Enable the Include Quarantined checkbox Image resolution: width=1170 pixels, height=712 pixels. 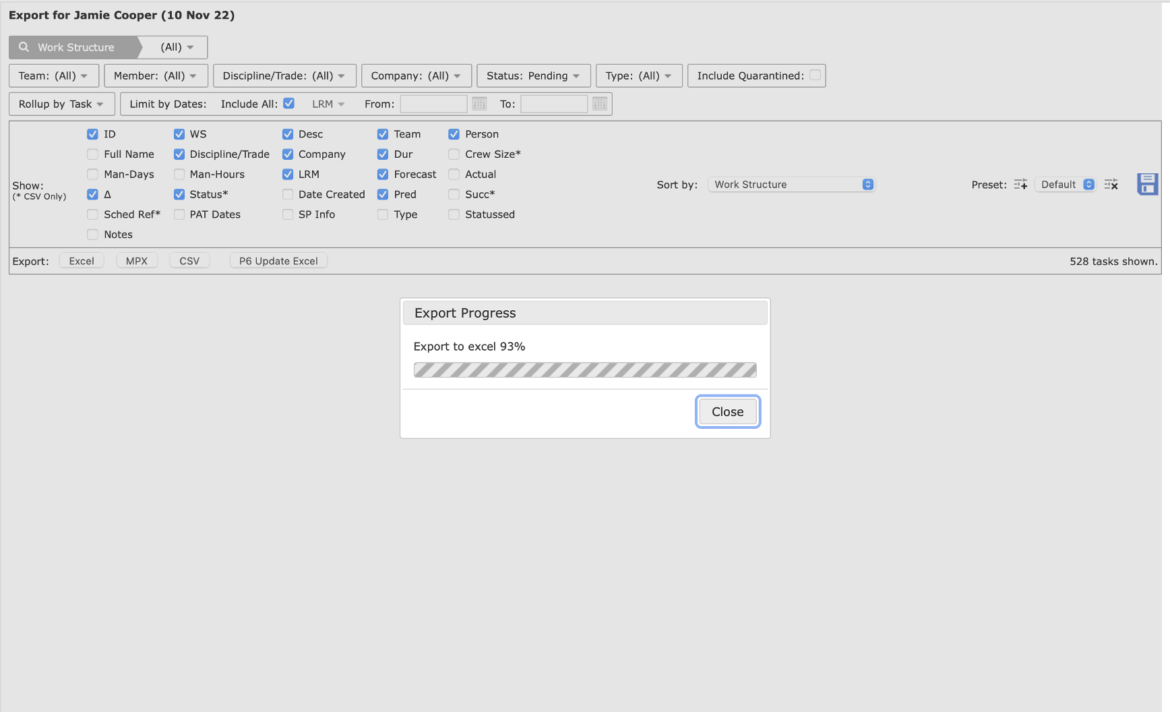click(815, 75)
